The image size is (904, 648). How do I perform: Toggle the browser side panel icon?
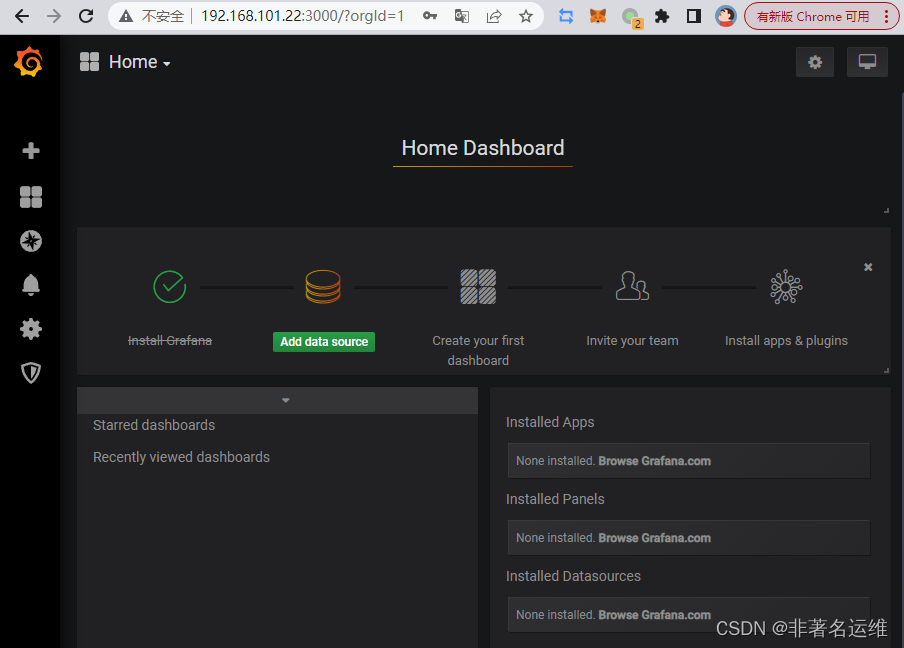click(694, 16)
